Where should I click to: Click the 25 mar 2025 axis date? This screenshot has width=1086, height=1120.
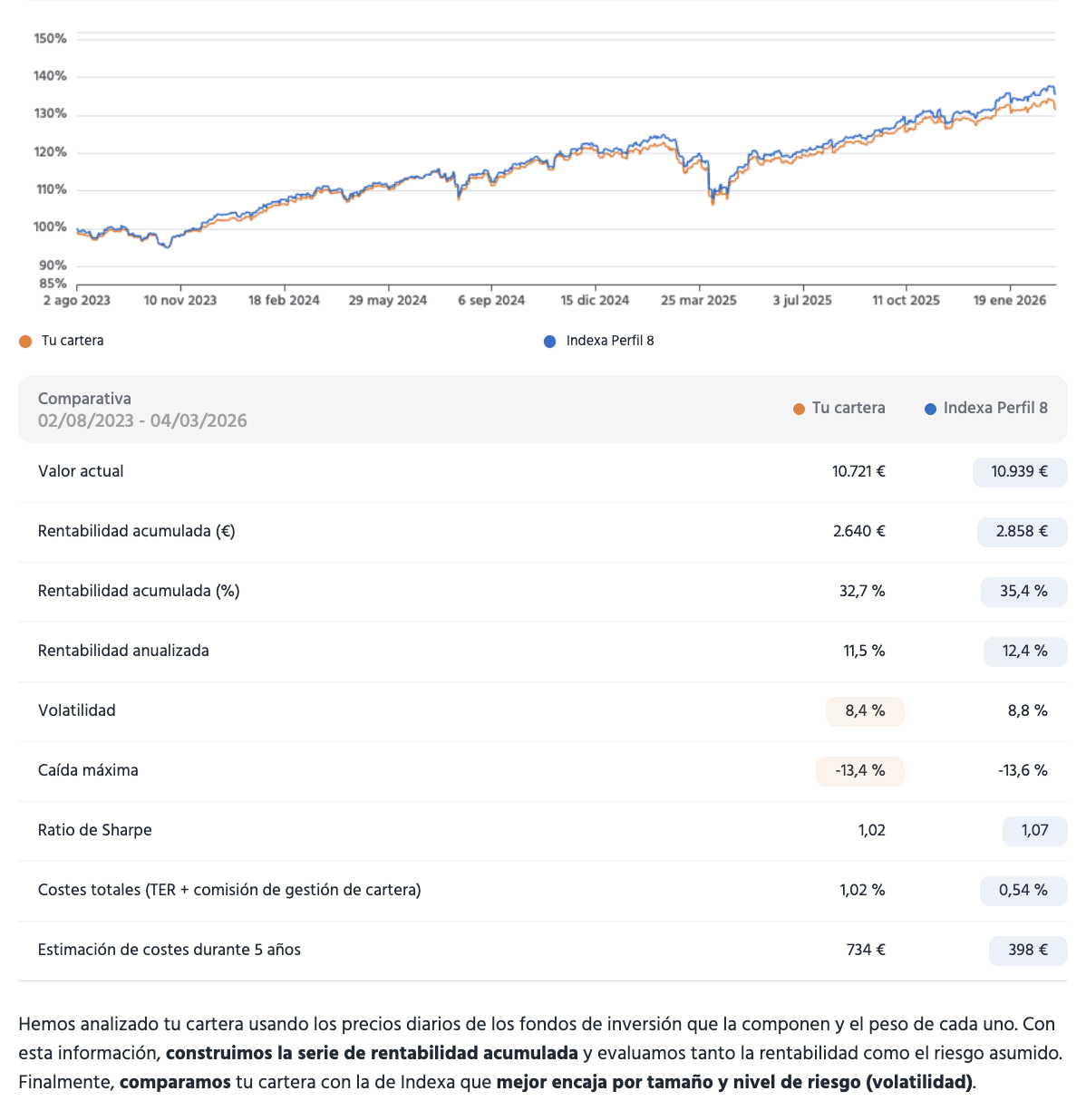point(698,300)
